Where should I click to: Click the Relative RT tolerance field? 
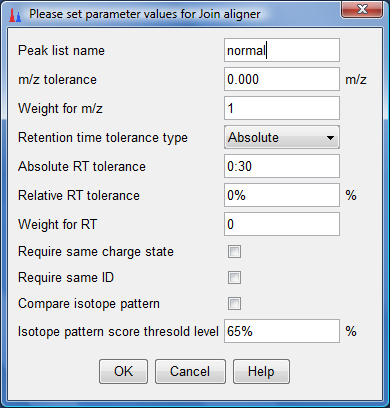click(282, 195)
